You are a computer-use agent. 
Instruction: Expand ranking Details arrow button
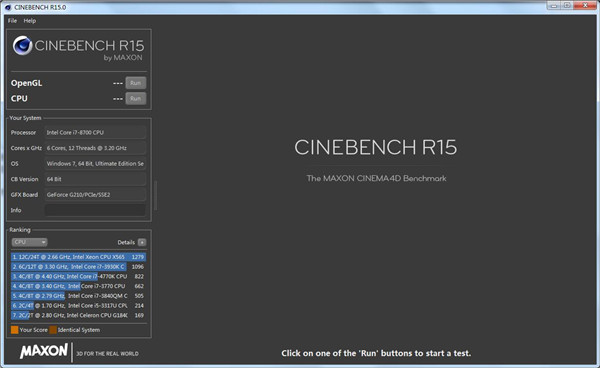(142, 242)
